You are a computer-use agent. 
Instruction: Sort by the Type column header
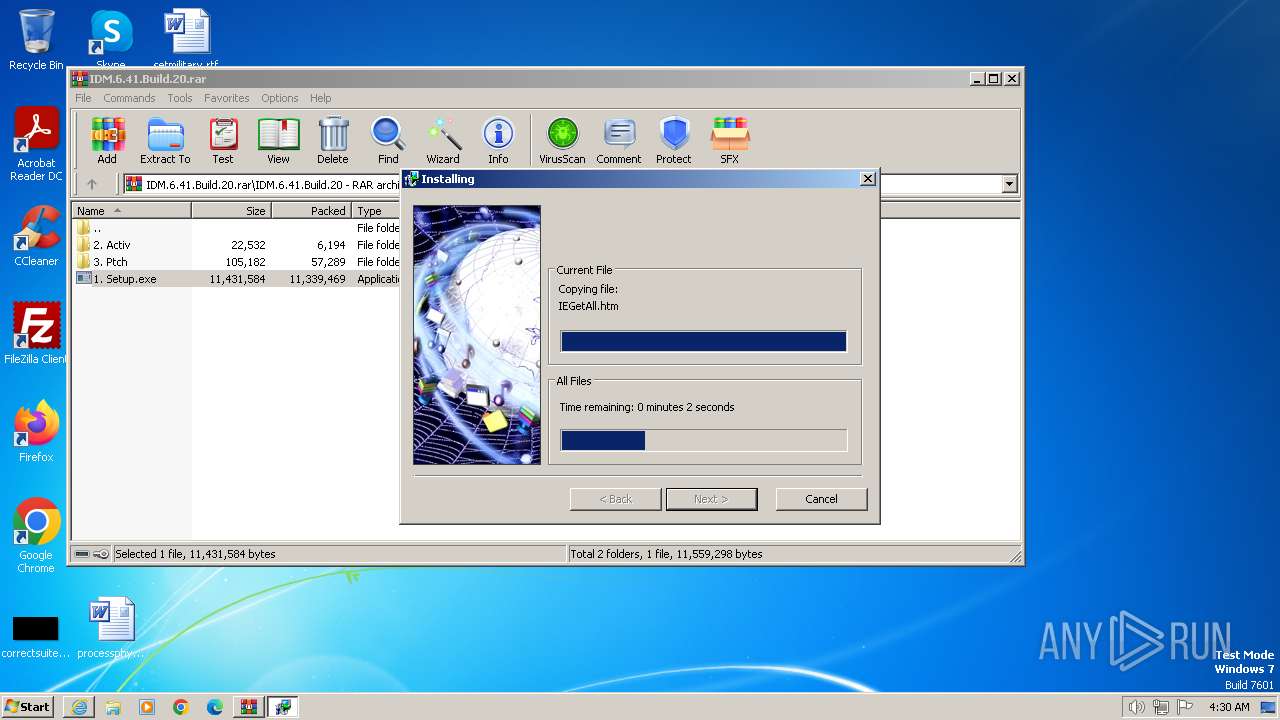(x=376, y=211)
